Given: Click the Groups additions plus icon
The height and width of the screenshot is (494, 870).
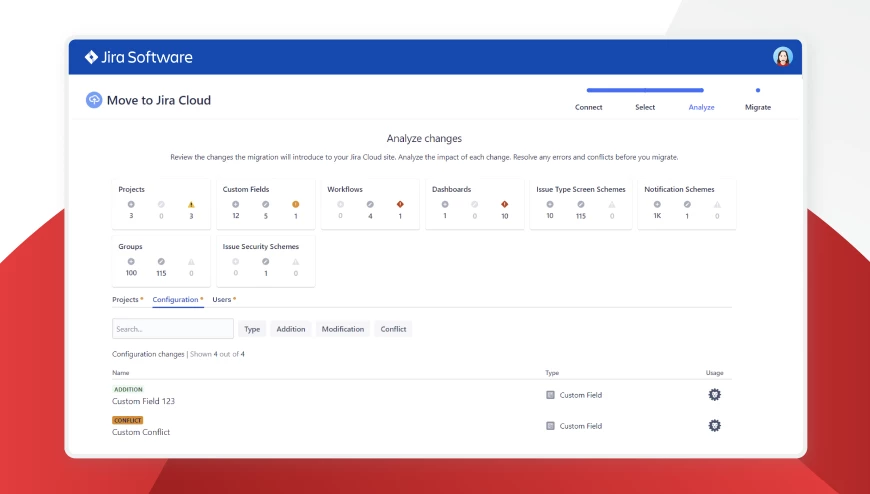Looking at the screenshot, I should coord(131,261).
